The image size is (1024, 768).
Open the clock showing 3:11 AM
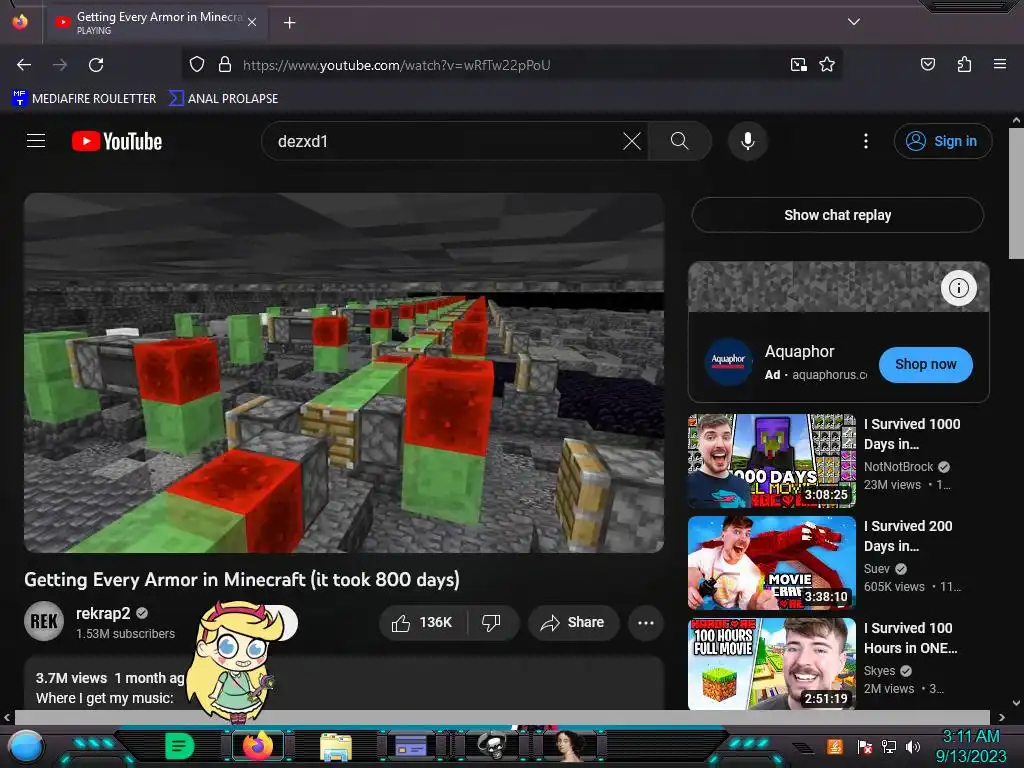(971, 746)
